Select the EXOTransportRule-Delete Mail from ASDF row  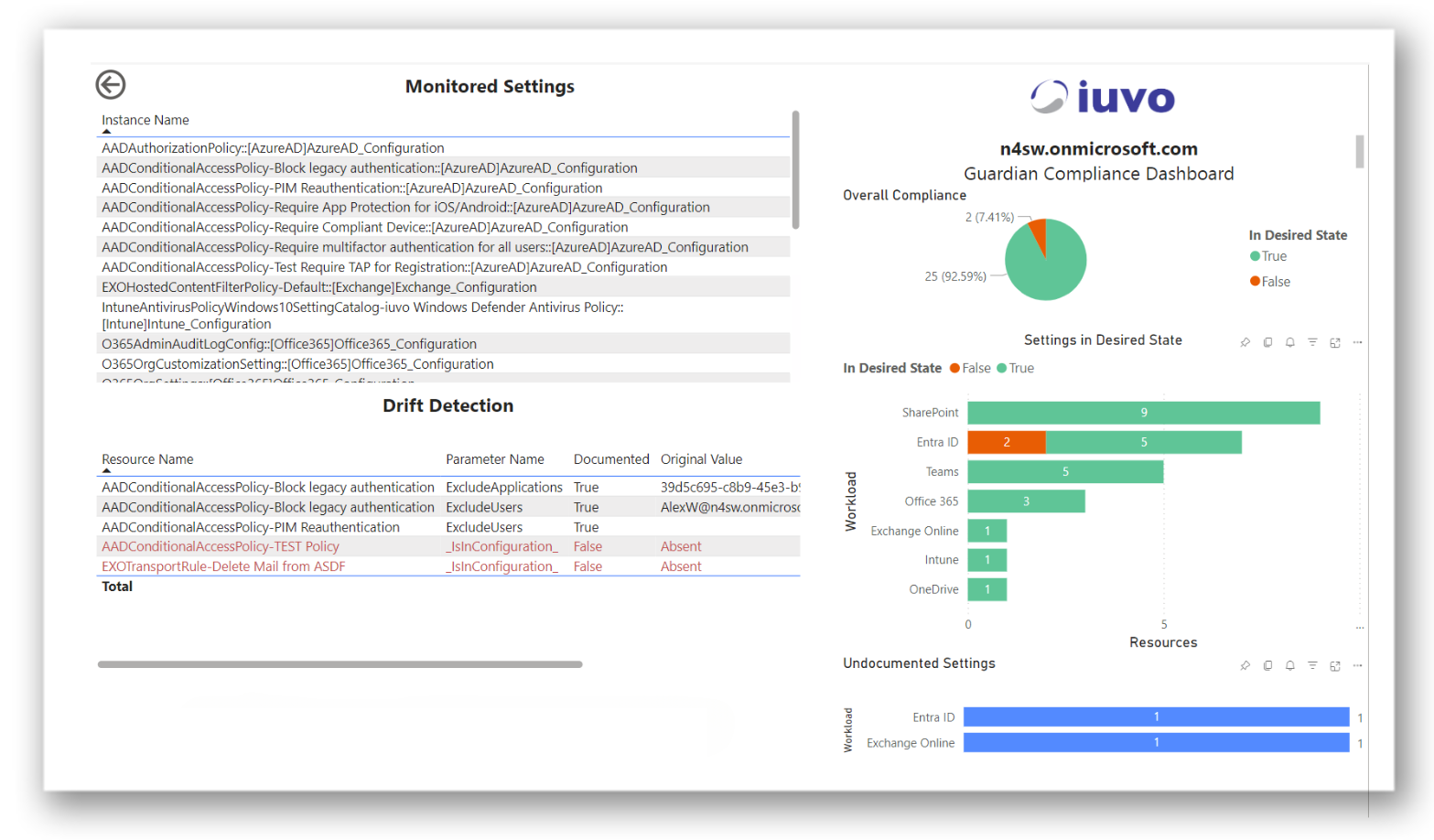449,566
